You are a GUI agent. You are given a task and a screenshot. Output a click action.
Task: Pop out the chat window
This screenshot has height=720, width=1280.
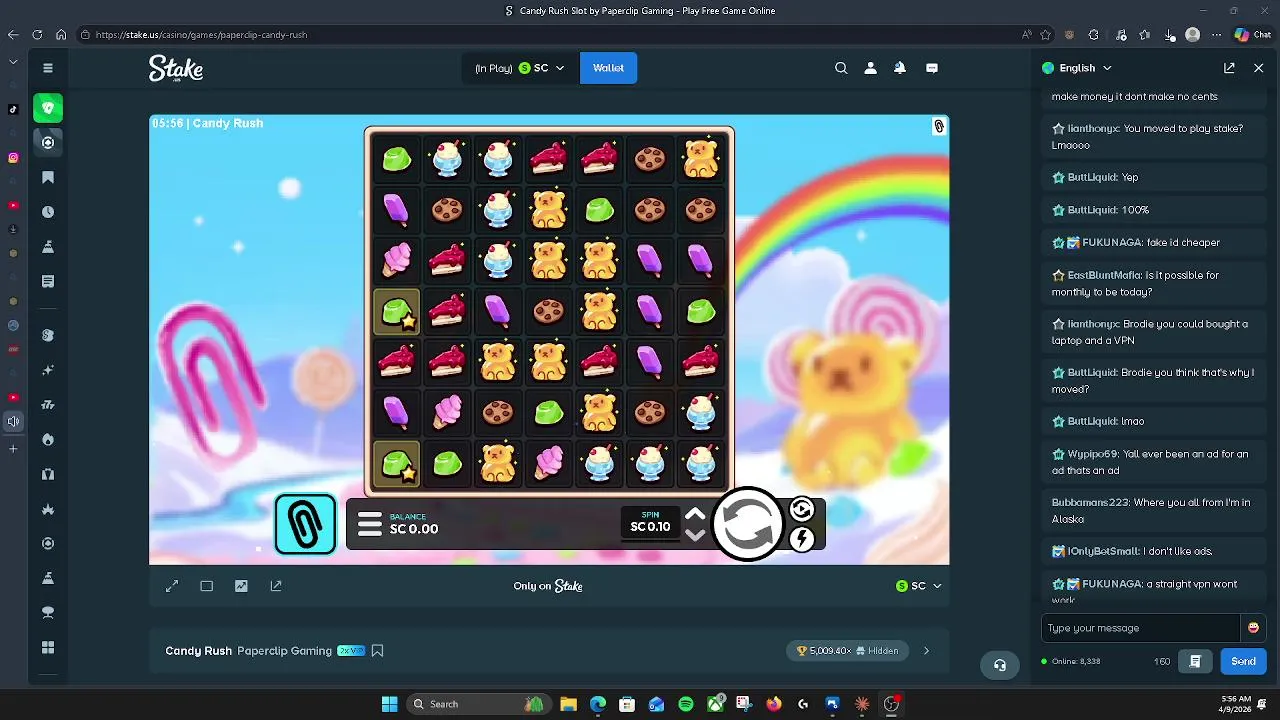point(1229,68)
